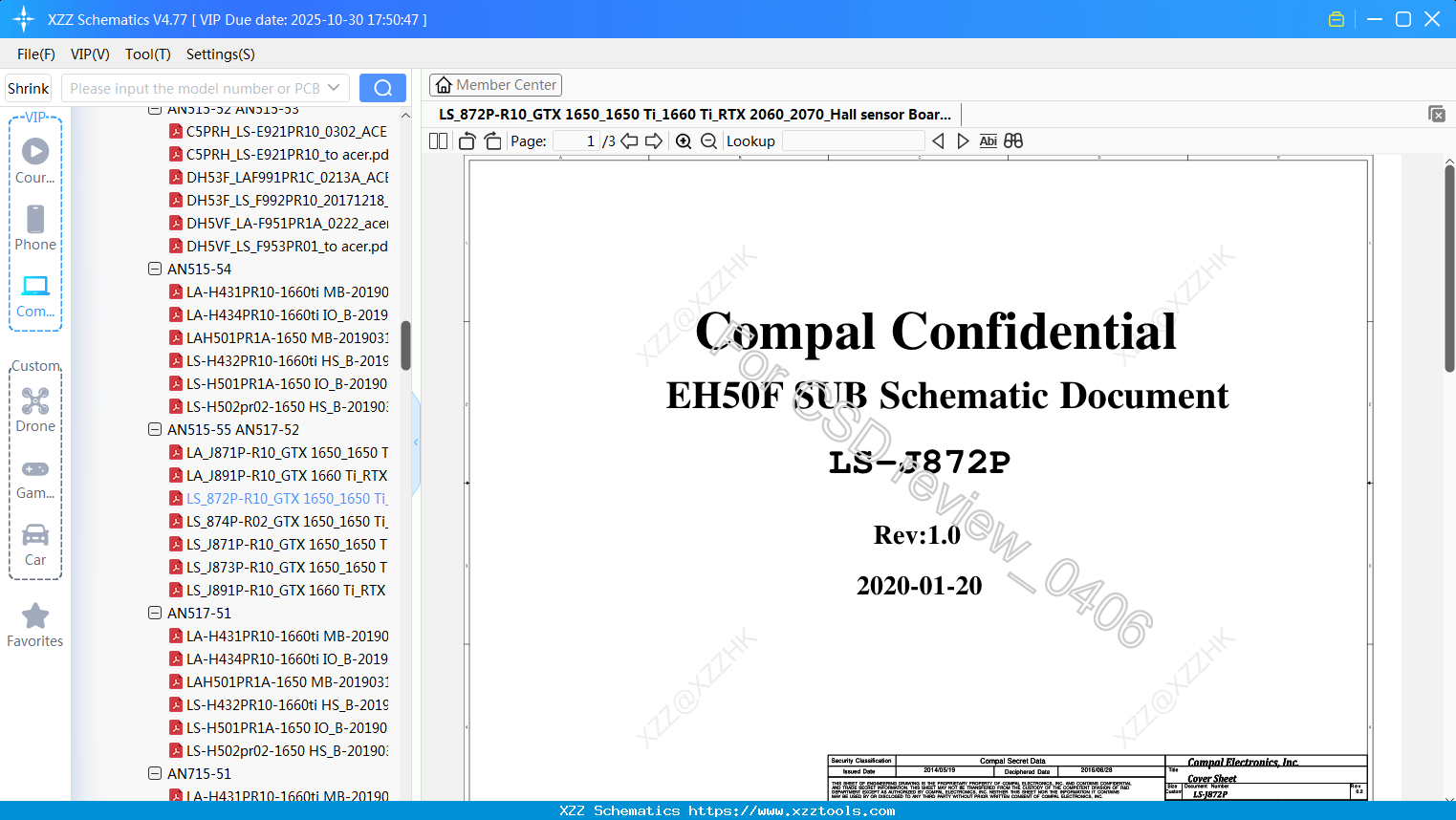Screen dimensions: 1456x820
Task: Click the XZZ Schematics app logo
Action: click(x=24, y=19)
